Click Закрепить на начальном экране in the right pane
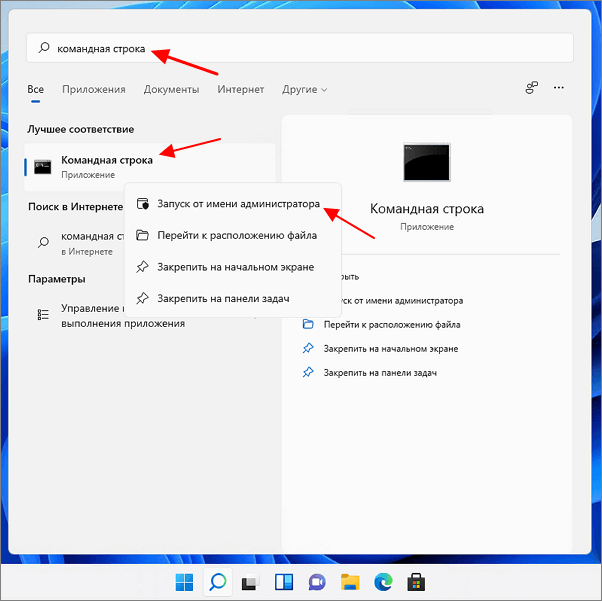Screen dimensions: 602x601 pyautogui.click(x=390, y=349)
